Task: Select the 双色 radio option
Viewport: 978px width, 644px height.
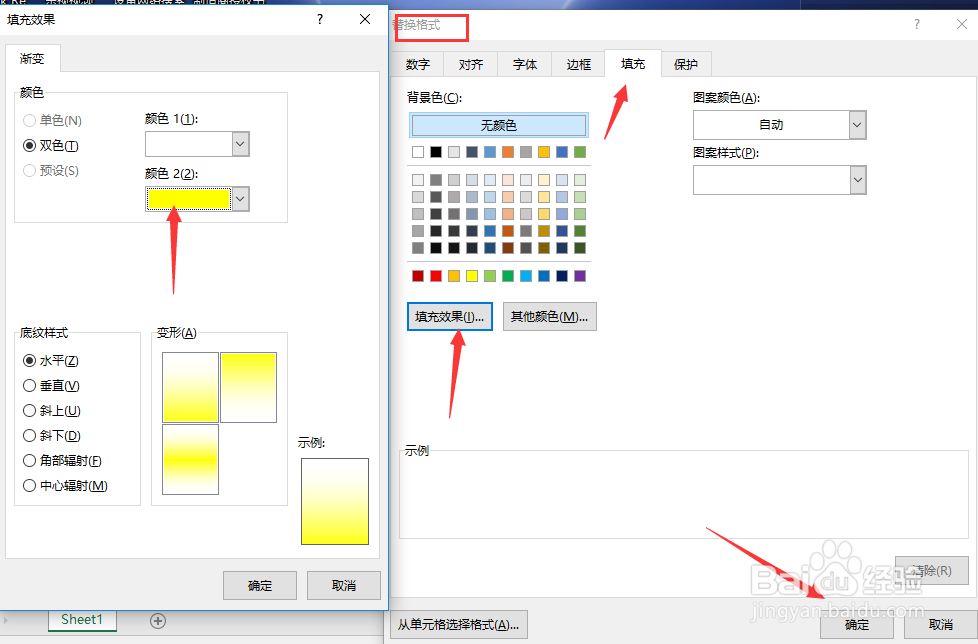Action: 51,145
